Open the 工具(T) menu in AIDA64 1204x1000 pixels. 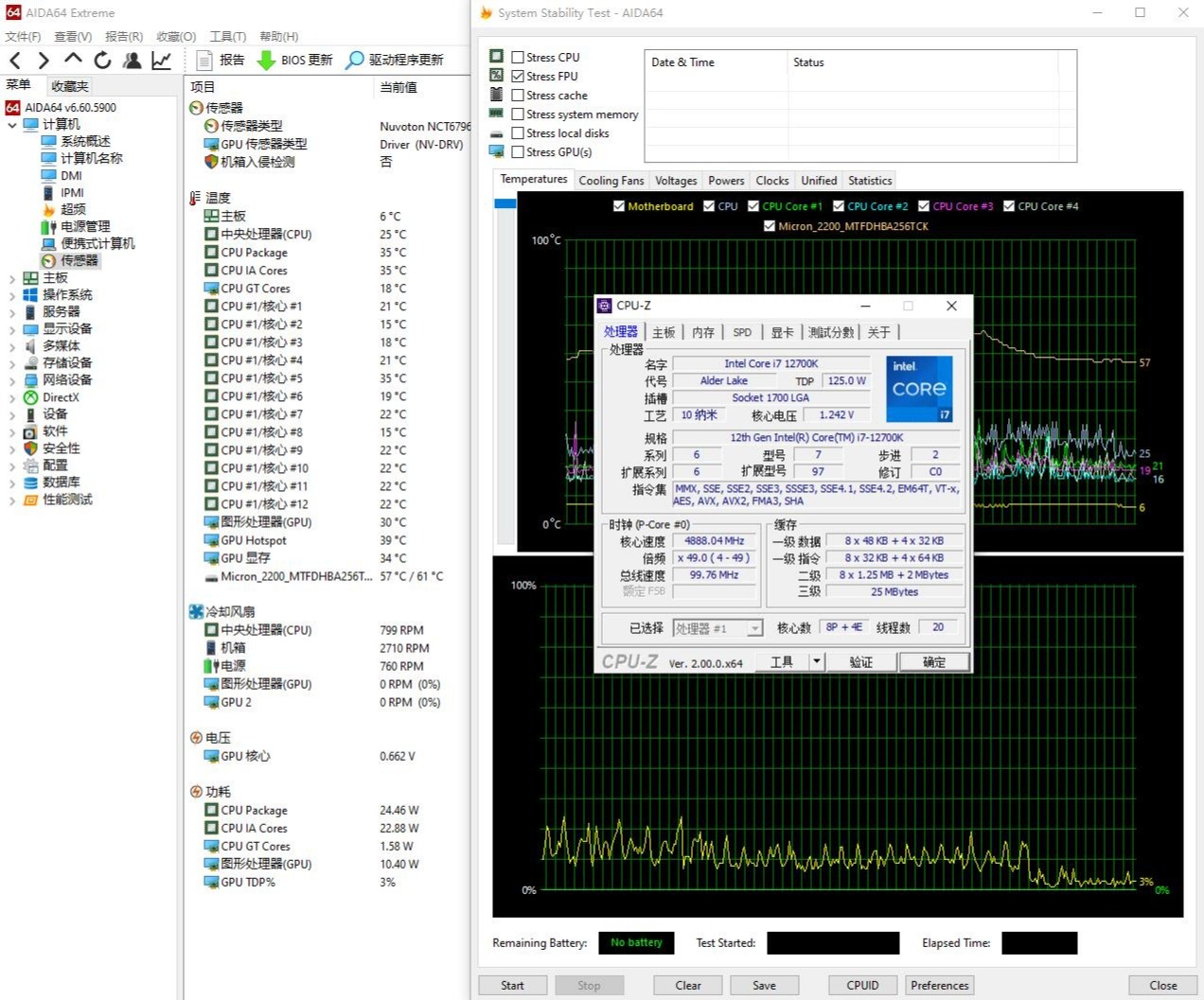tap(228, 37)
